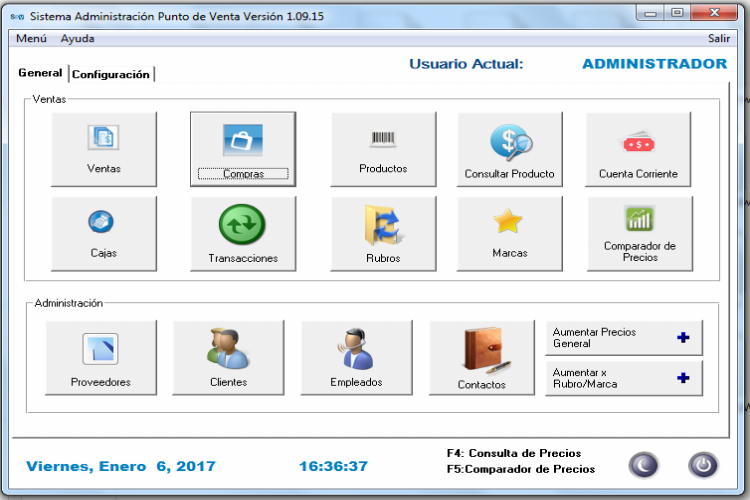Image resolution: width=750 pixels, height=500 pixels.
Task: Open the Proveedores module
Action: (100, 350)
